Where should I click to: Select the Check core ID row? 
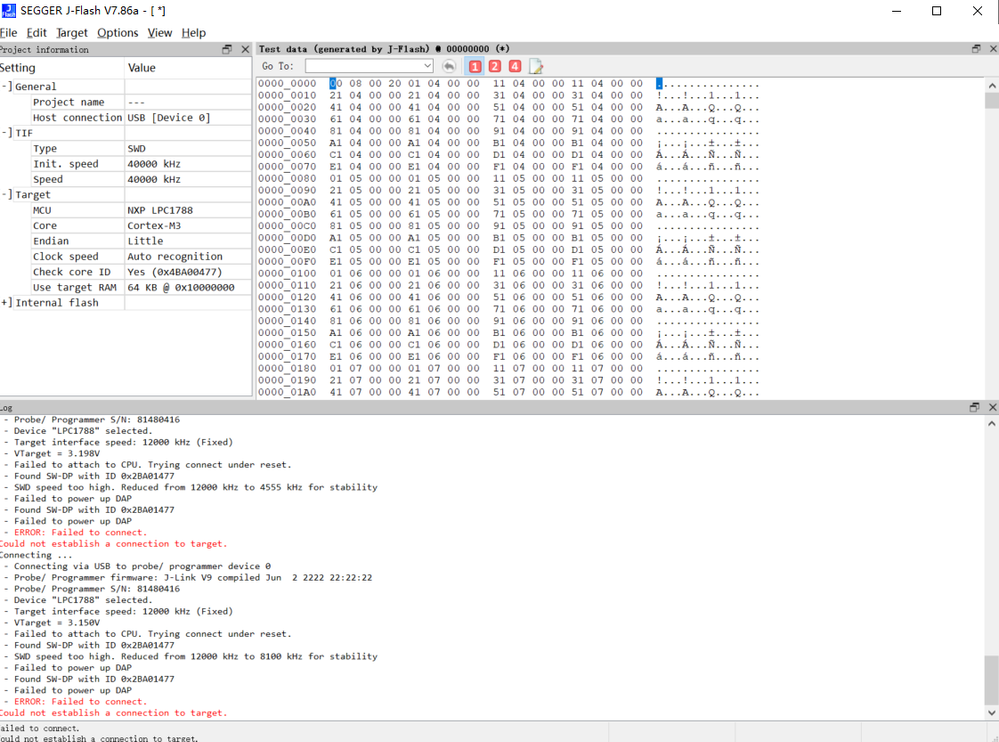126,272
